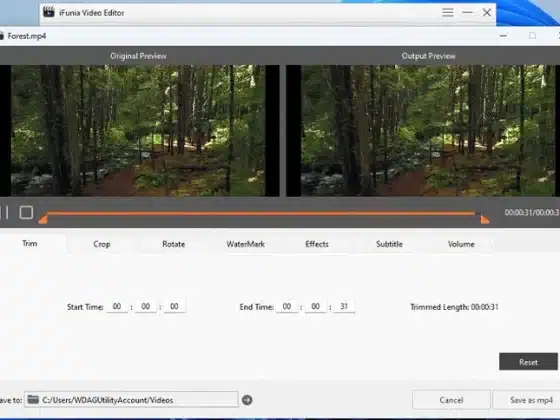Select the Effects tab
This screenshot has width=560, height=420.
[317, 244]
